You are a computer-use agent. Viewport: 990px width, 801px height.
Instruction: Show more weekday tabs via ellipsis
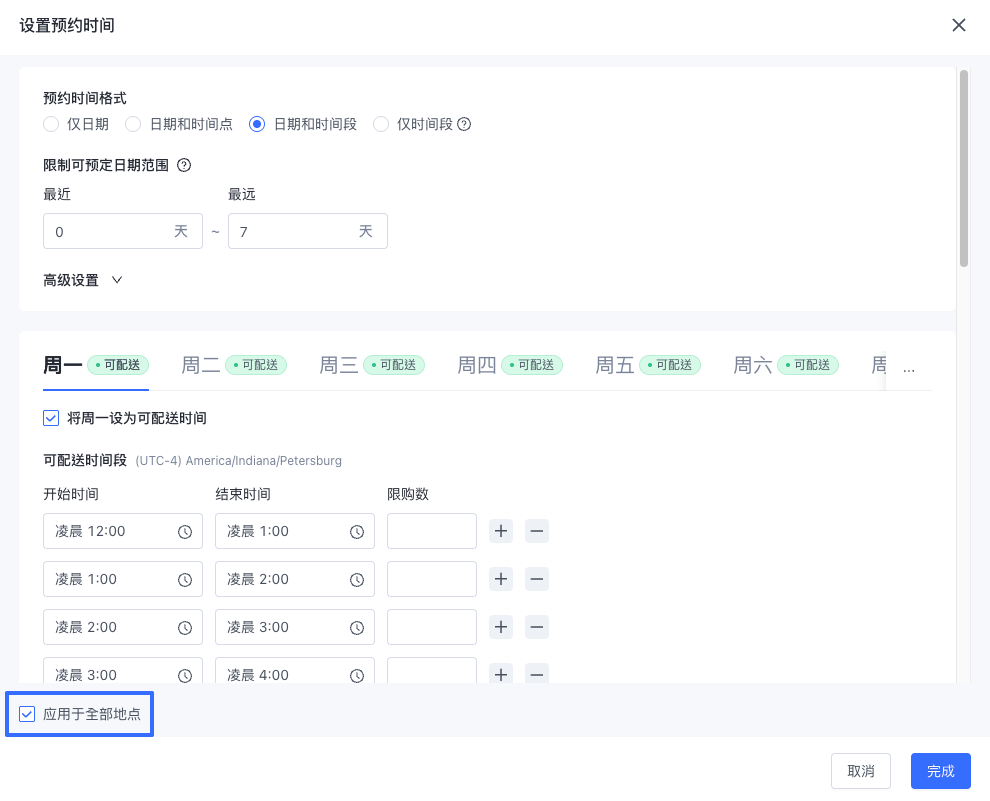click(x=909, y=369)
